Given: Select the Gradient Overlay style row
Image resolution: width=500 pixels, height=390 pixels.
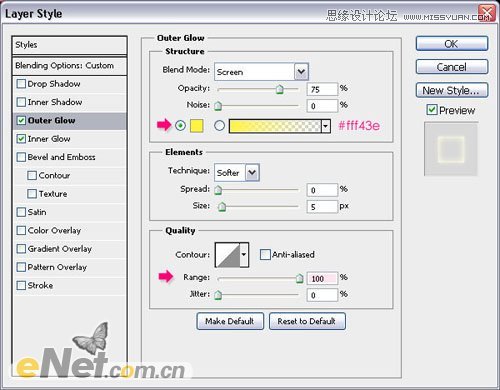Looking at the screenshot, I should coord(69,249).
